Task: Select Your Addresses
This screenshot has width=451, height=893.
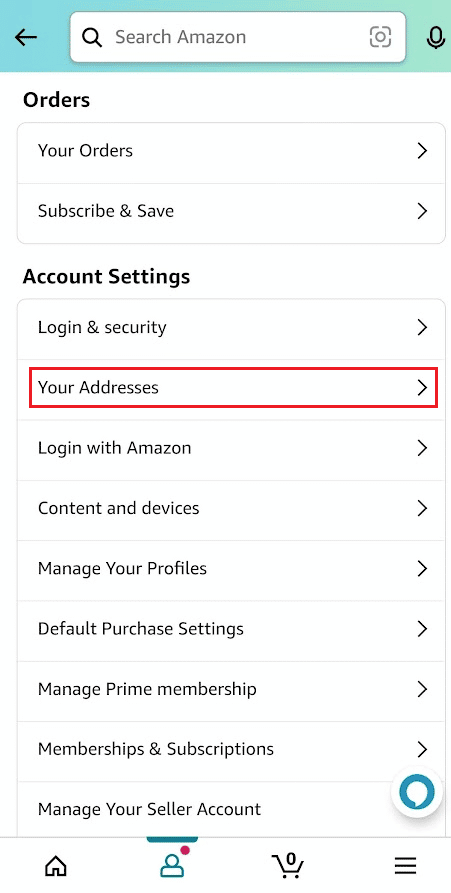Action: tap(231, 390)
